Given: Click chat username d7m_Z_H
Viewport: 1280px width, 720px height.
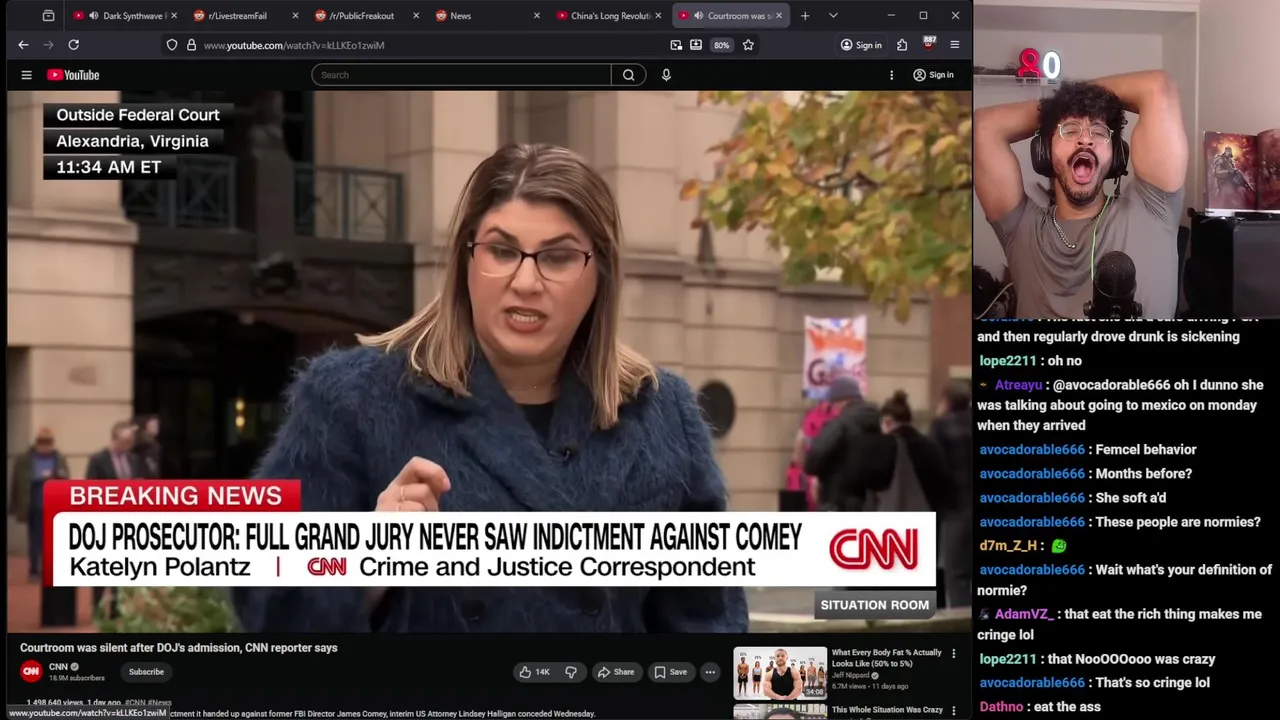Looking at the screenshot, I should coord(1008,546).
